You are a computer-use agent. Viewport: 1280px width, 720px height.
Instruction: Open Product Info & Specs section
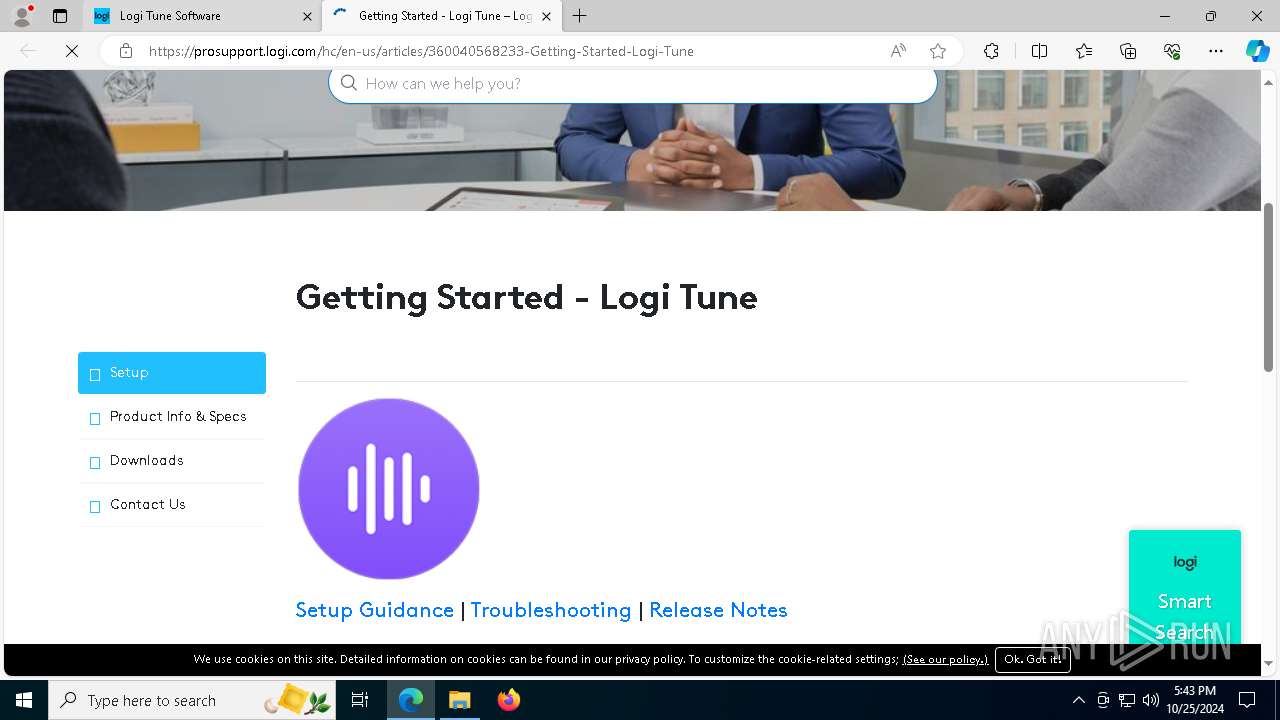pyautogui.click(x=172, y=417)
